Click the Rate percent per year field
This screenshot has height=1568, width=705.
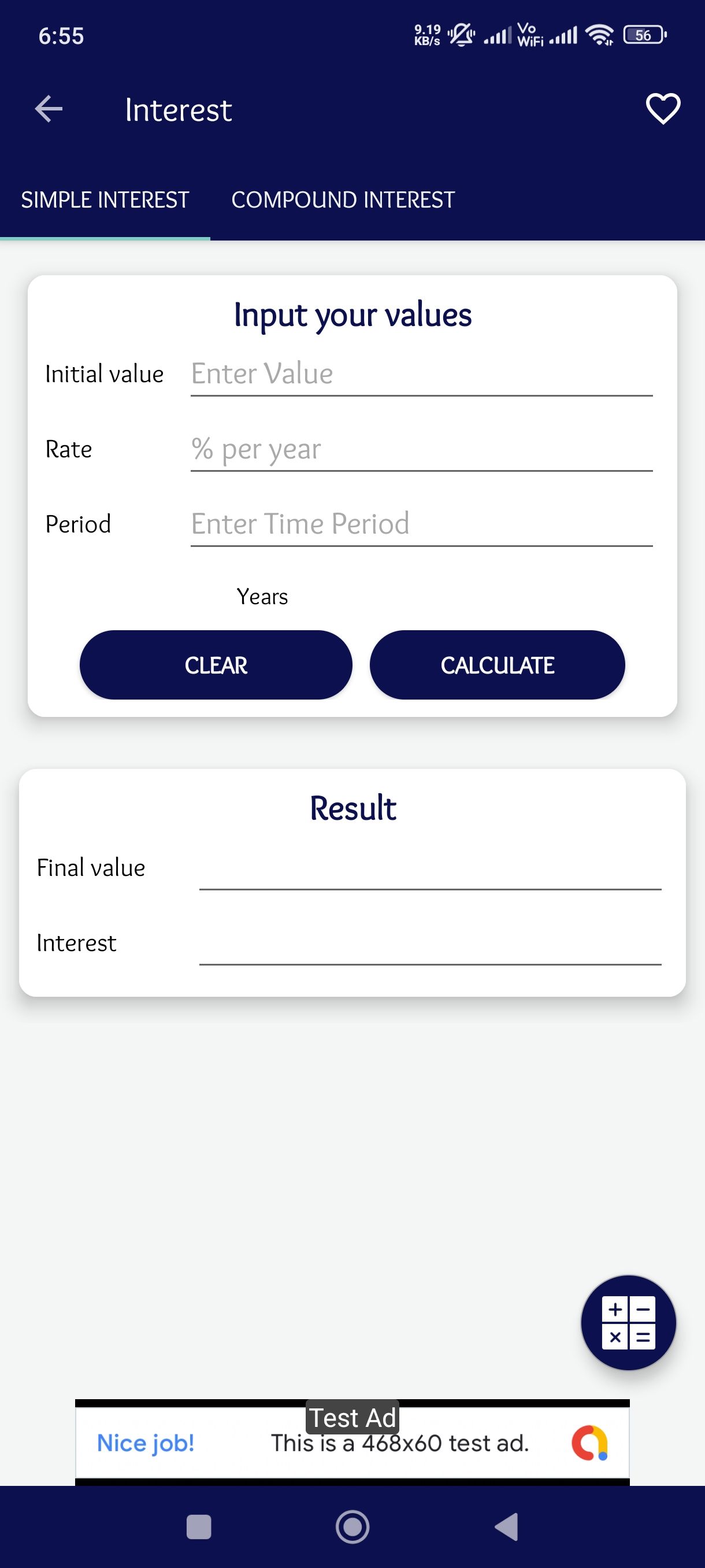[421, 449]
